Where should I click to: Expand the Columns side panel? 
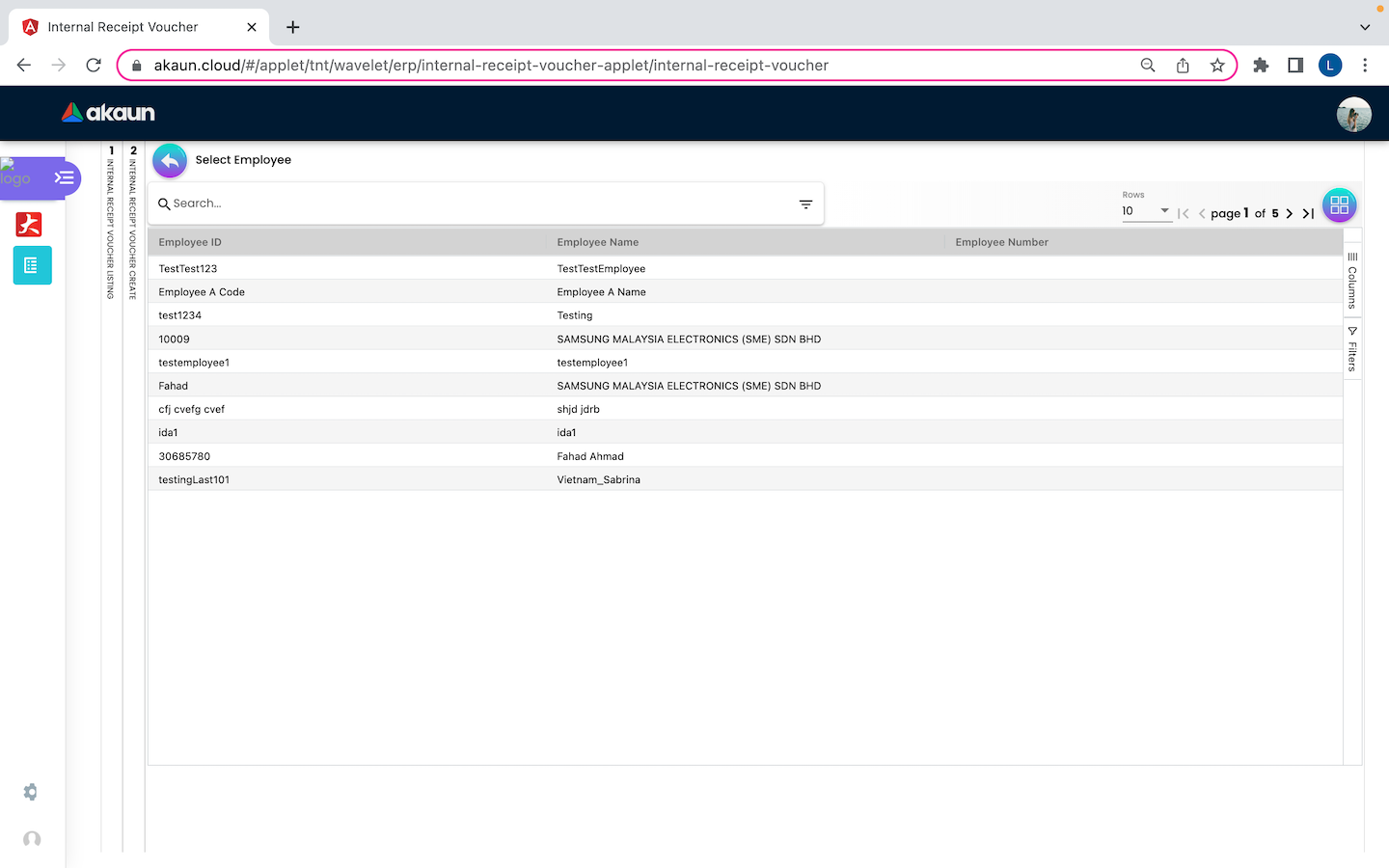[1352, 280]
